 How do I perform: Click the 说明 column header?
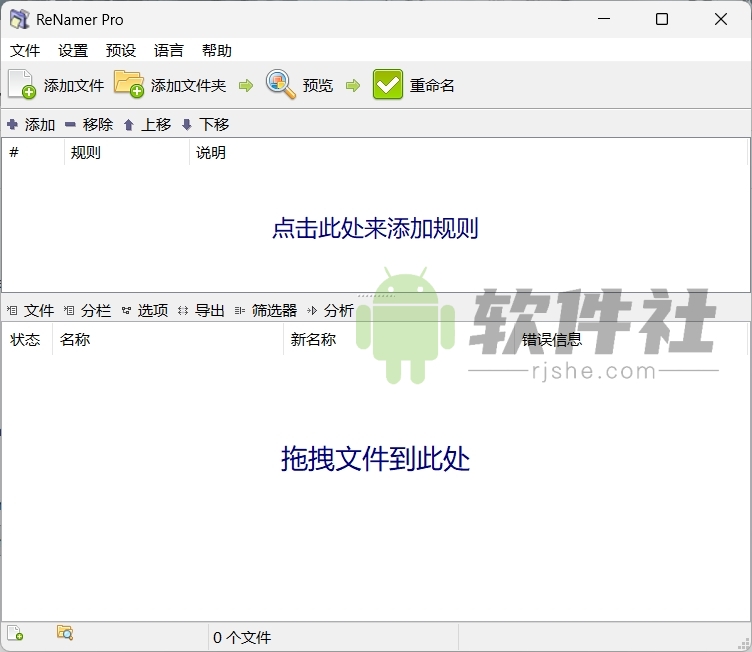[x=468, y=153]
